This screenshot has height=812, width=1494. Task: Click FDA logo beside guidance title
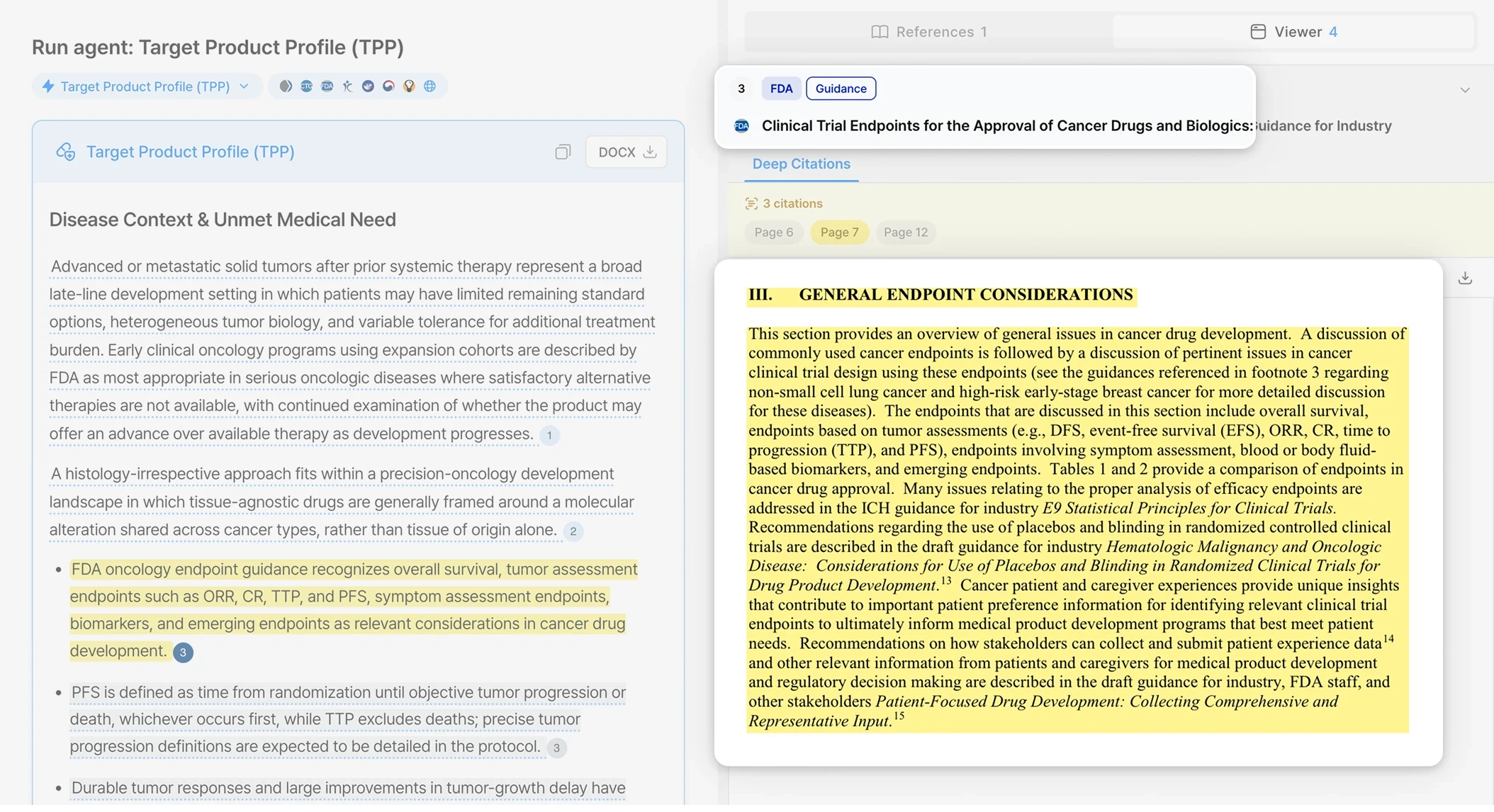[x=742, y=126]
